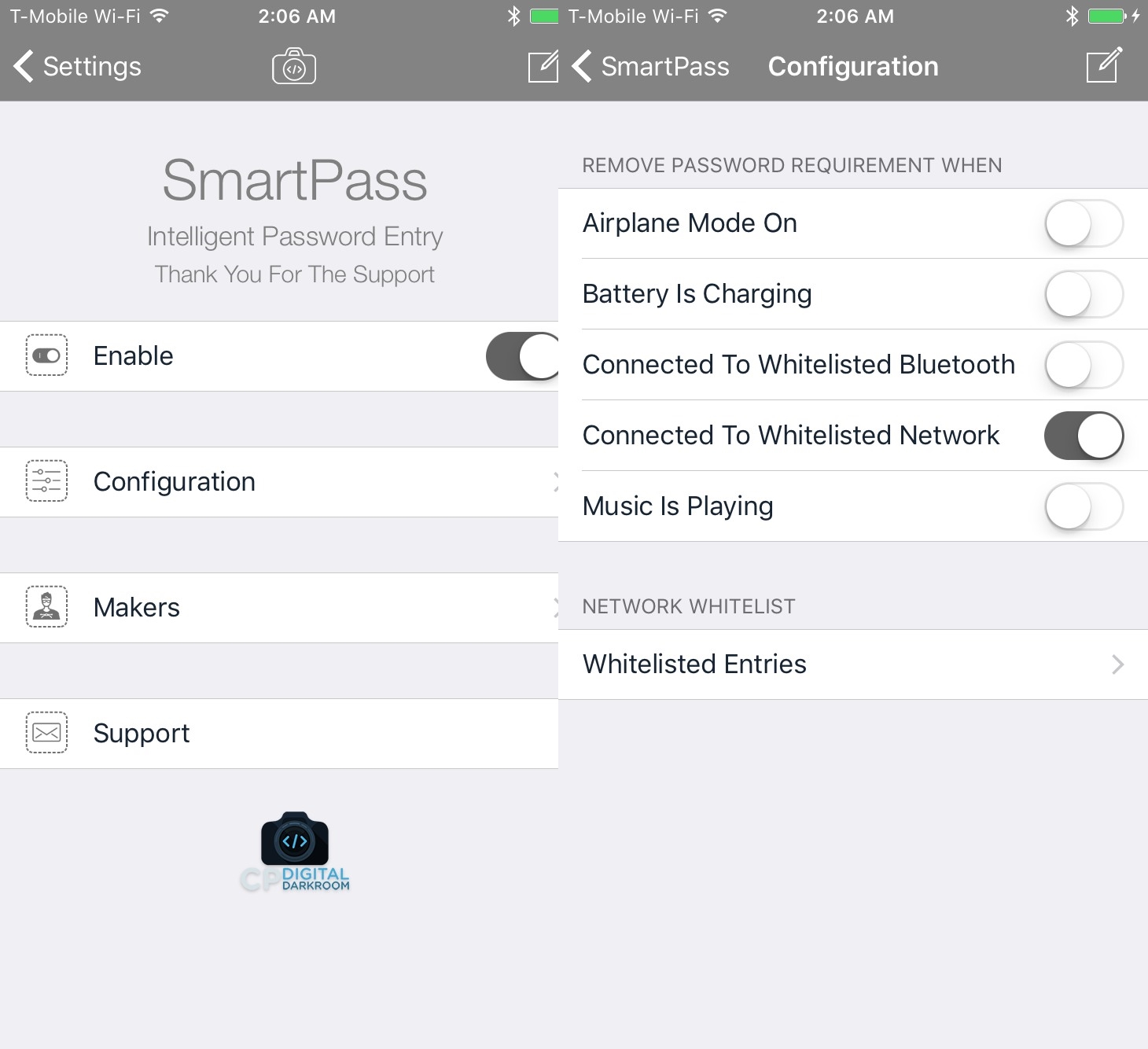Tap the Enable row switch icon
The height and width of the screenshot is (1049, 1148).
click(x=46, y=355)
